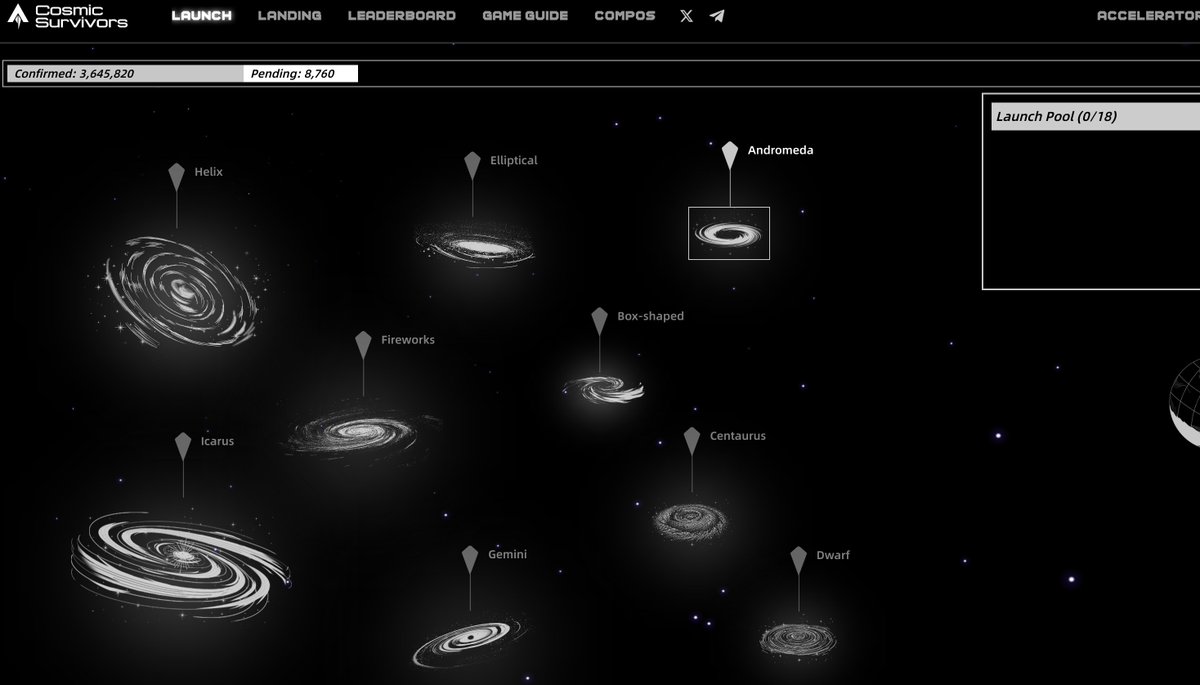Open the Compos tab
This screenshot has width=1200, height=685.
click(625, 16)
